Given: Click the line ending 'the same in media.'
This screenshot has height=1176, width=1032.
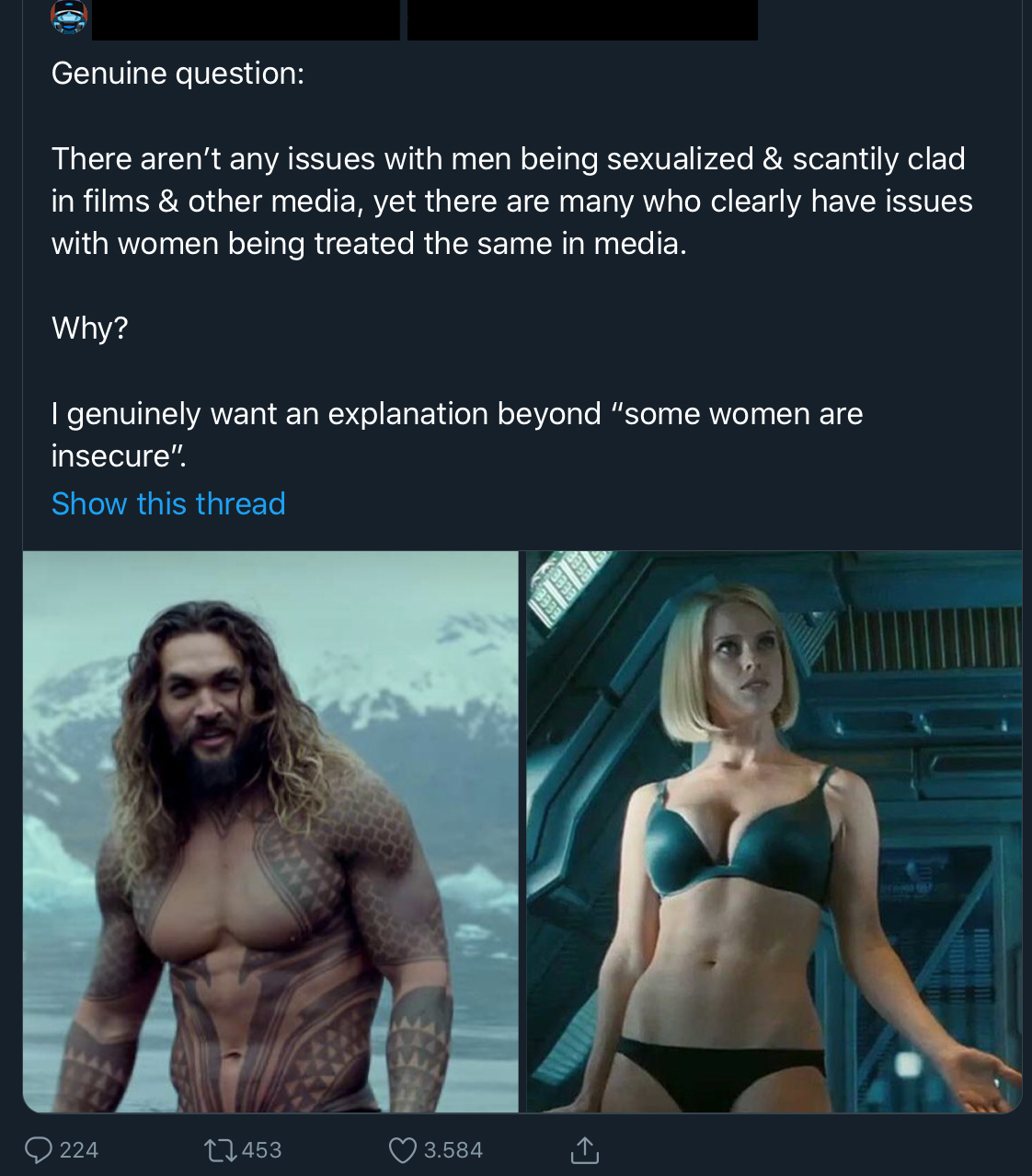Looking at the screenshot, I should click(369, 243).
